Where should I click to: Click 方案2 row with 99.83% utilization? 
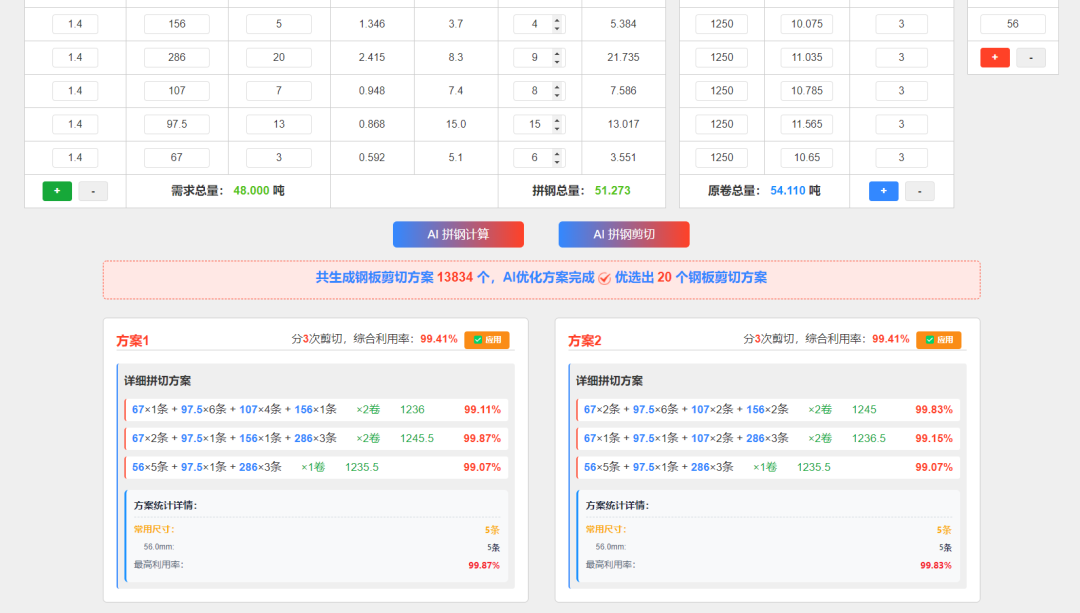click(x=769, y=409)
